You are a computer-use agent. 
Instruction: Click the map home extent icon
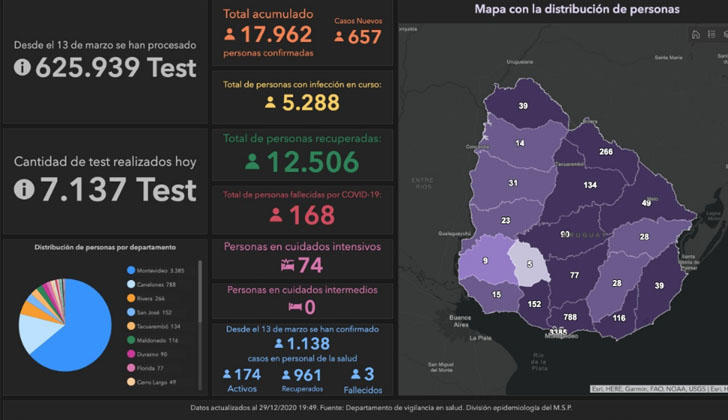click(696, 34)
